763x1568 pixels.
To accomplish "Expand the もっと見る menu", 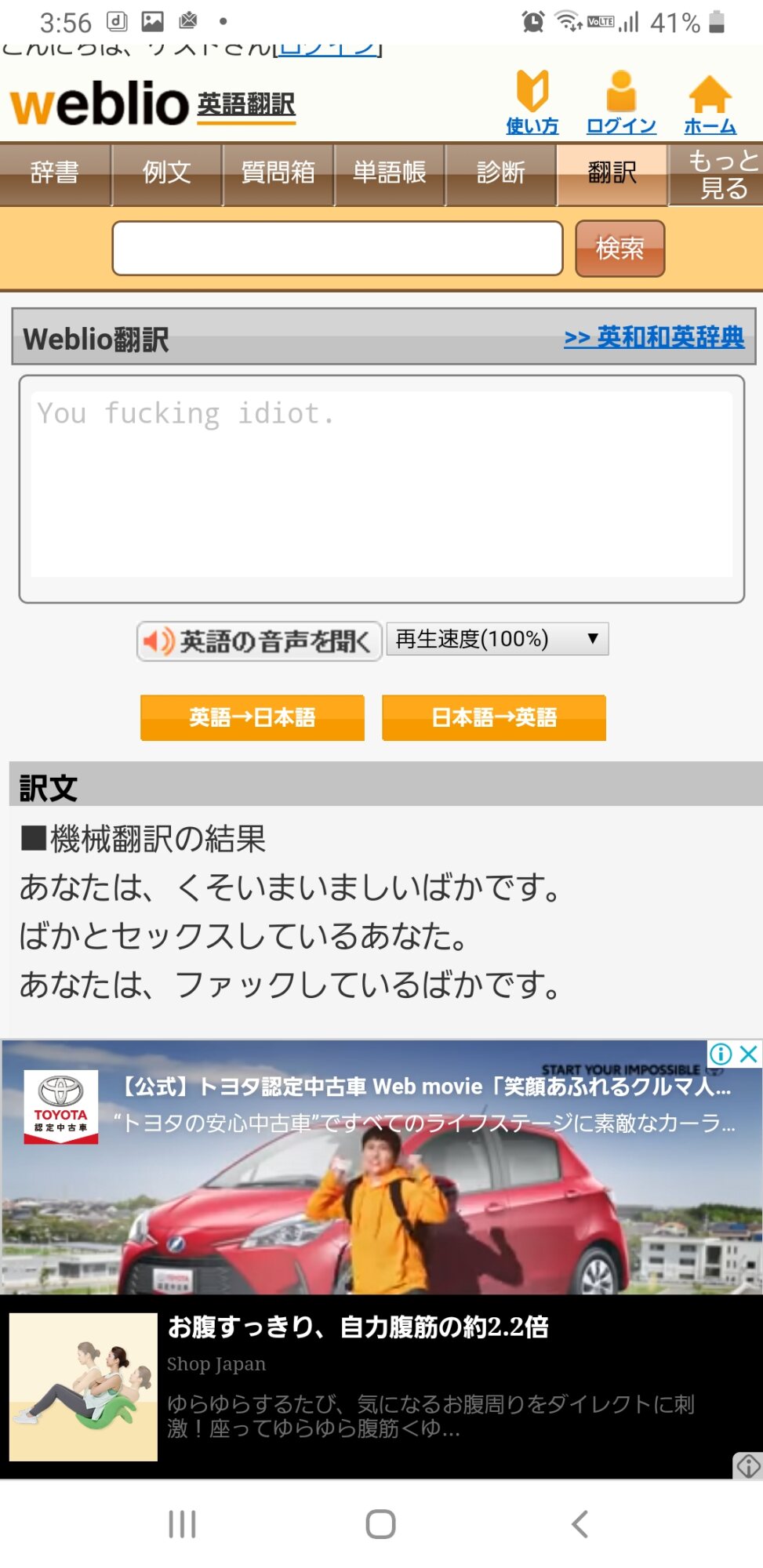I will (717, 174).
